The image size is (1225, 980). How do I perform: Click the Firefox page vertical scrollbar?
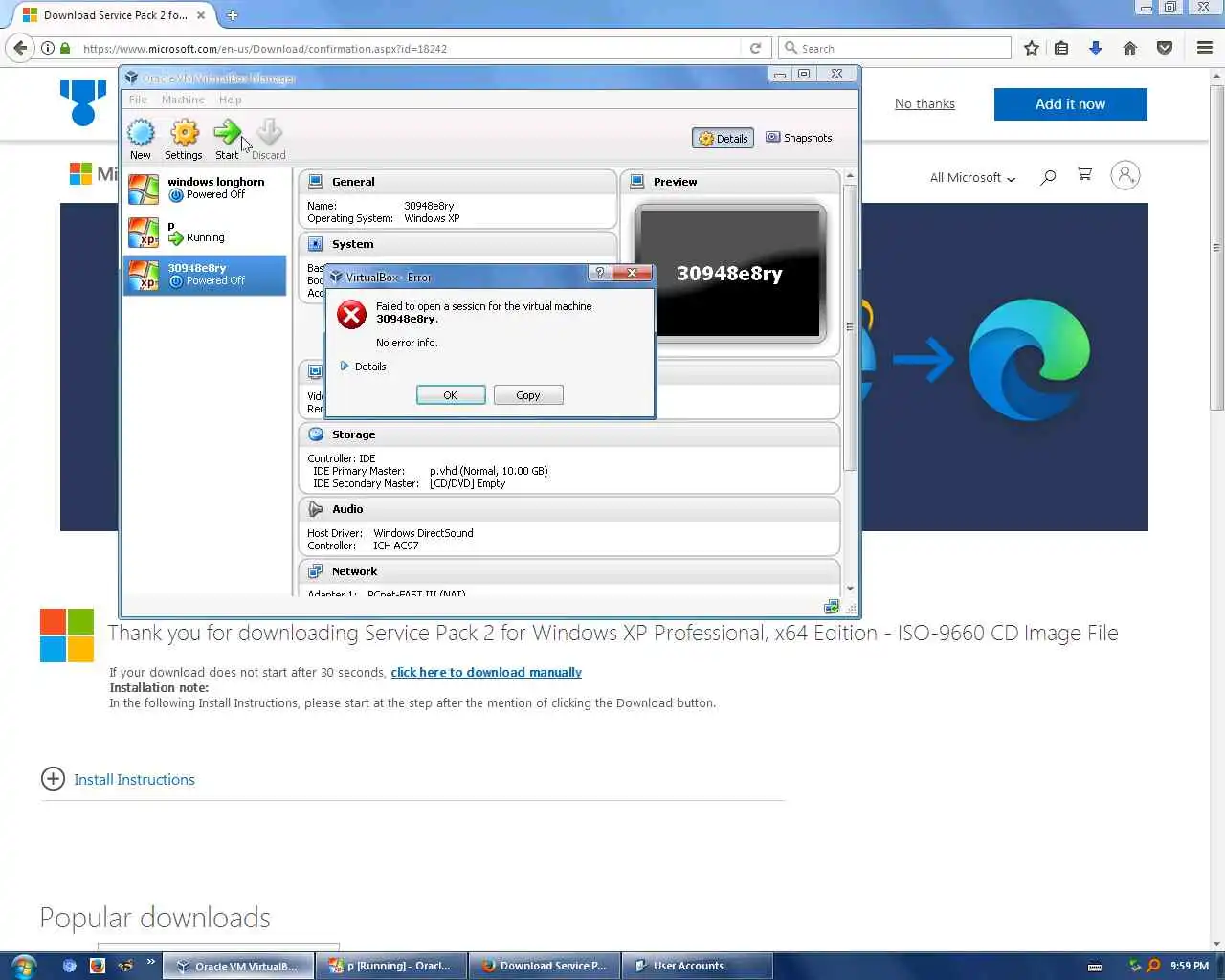[1217, 249]
